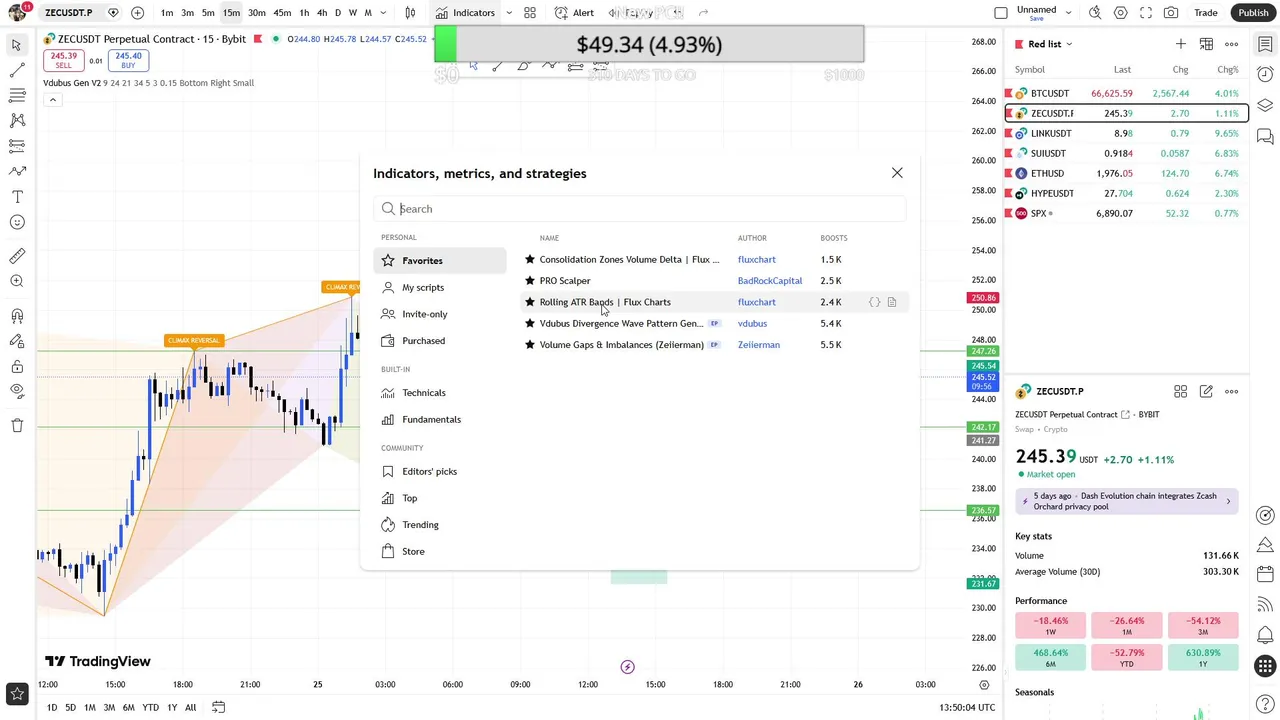Unfavorite Rolling ATR Bands star
The image size is (1280, 720).
[x=530, y=302]
